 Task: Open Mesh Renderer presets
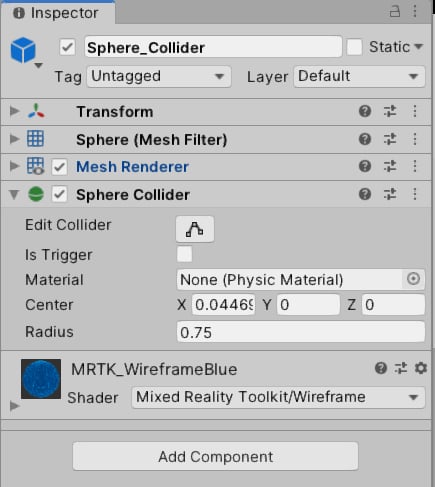[390, 166]
